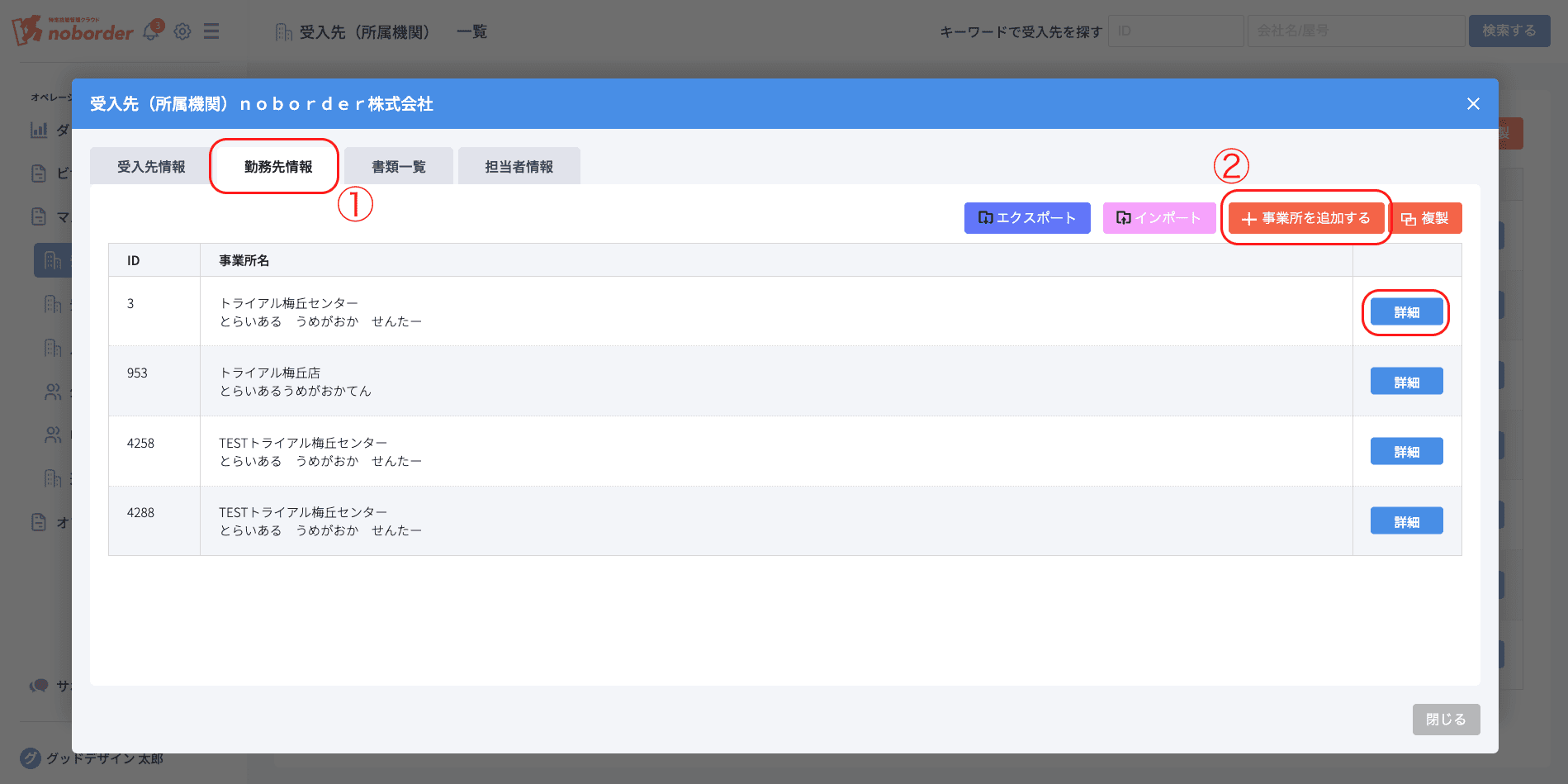
Task: Click the 閉じる button
Action: (1445, 720)
